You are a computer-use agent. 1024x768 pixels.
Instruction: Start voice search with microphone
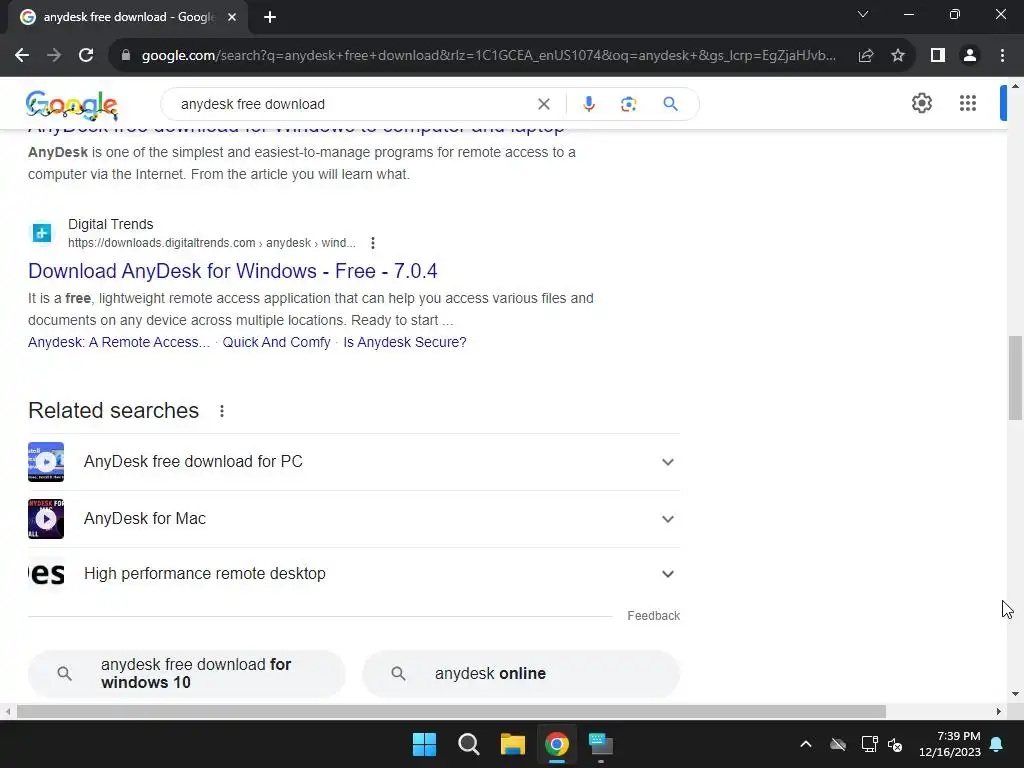pyautogui.click(x=588, y=104)
